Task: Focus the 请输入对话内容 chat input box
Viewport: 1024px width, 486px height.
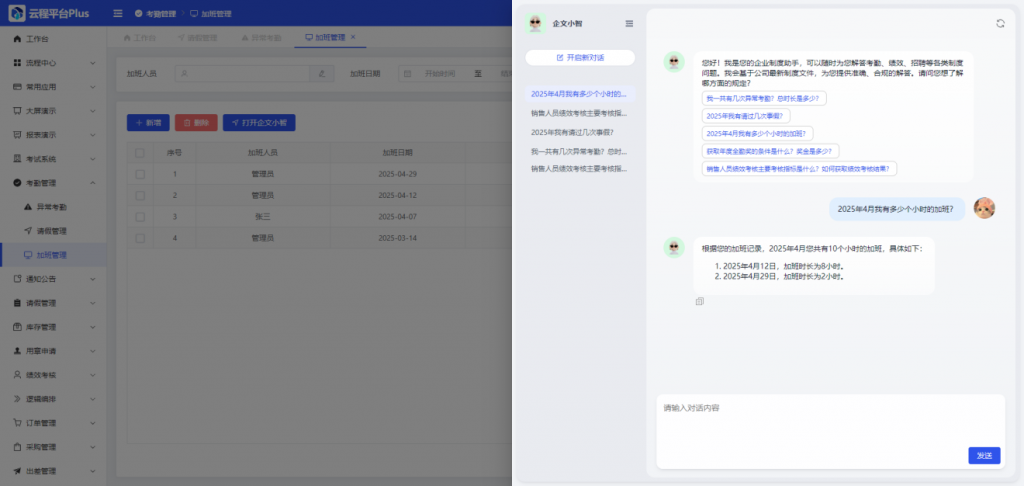Action: click(830, 431)
